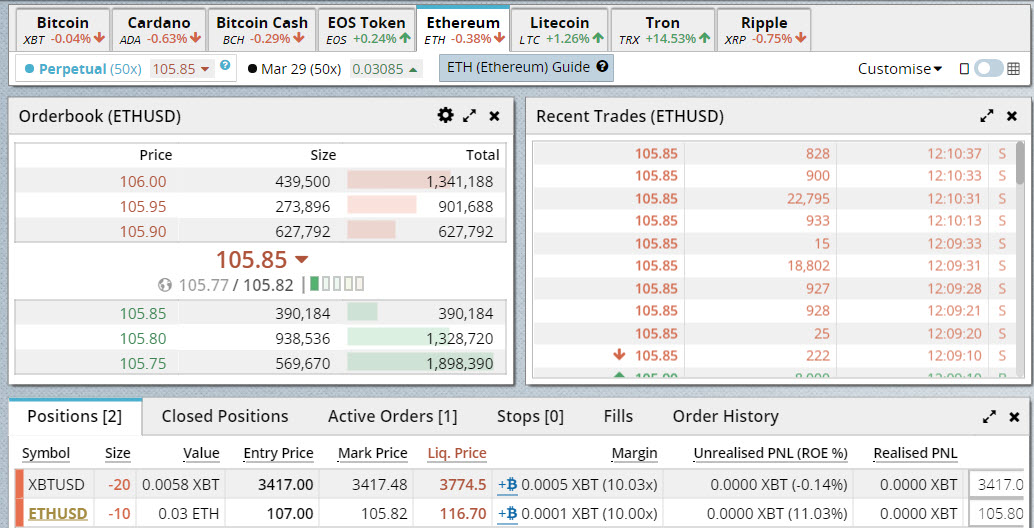1034x528 pixels.
Task: Click the globe index price icon
Action: [x=165, y=285]
